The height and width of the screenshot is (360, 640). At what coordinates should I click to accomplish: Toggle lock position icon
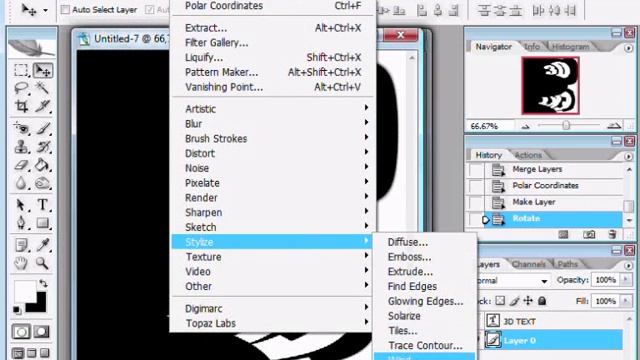528,301
